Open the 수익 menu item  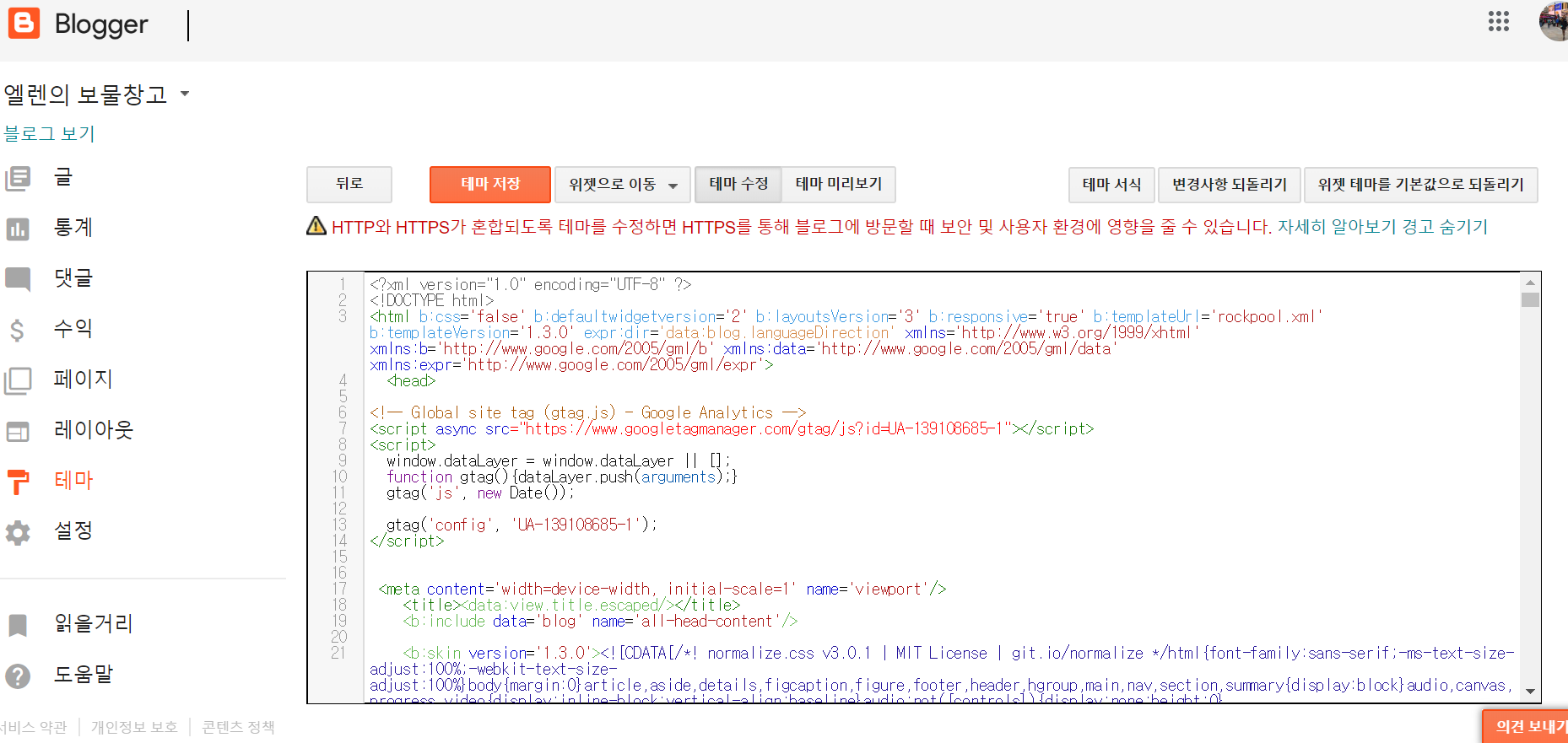pos(73,328)
